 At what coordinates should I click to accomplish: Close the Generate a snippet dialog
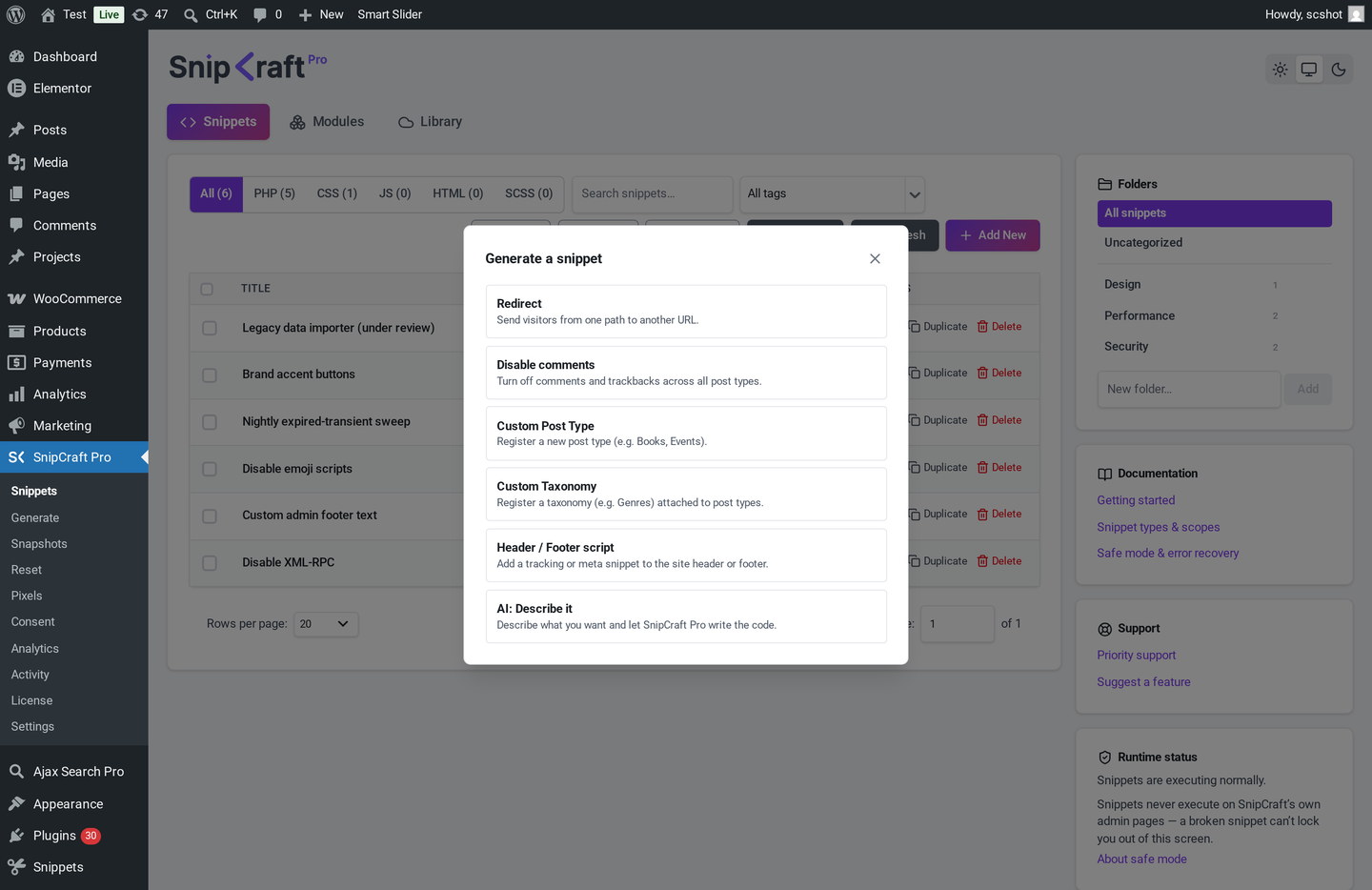pyautogui.click(x=875, y=259)
